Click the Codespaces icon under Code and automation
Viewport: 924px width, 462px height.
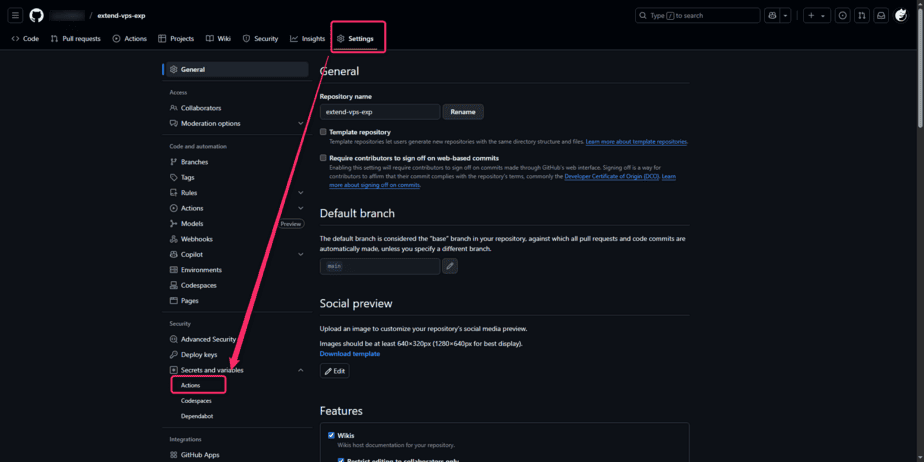(173, 285)
